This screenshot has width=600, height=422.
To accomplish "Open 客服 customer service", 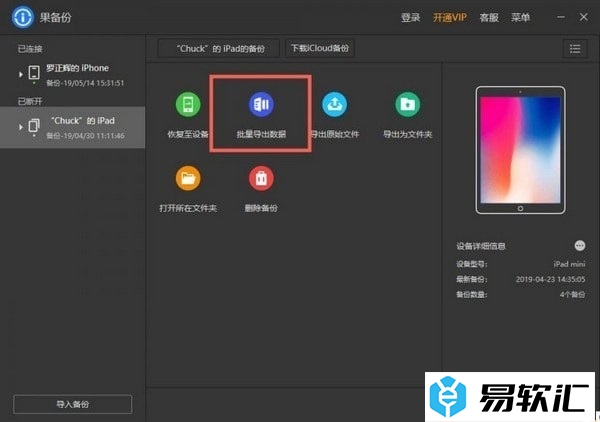I will tap(489, 18).
